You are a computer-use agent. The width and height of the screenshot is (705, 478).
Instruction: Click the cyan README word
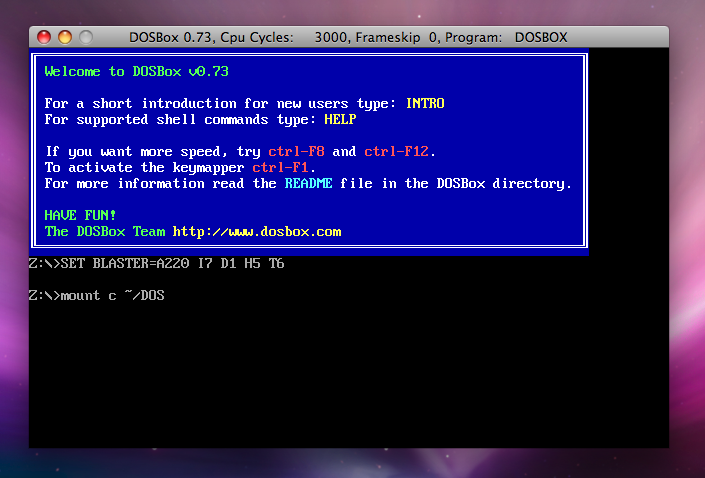[308, 183]
